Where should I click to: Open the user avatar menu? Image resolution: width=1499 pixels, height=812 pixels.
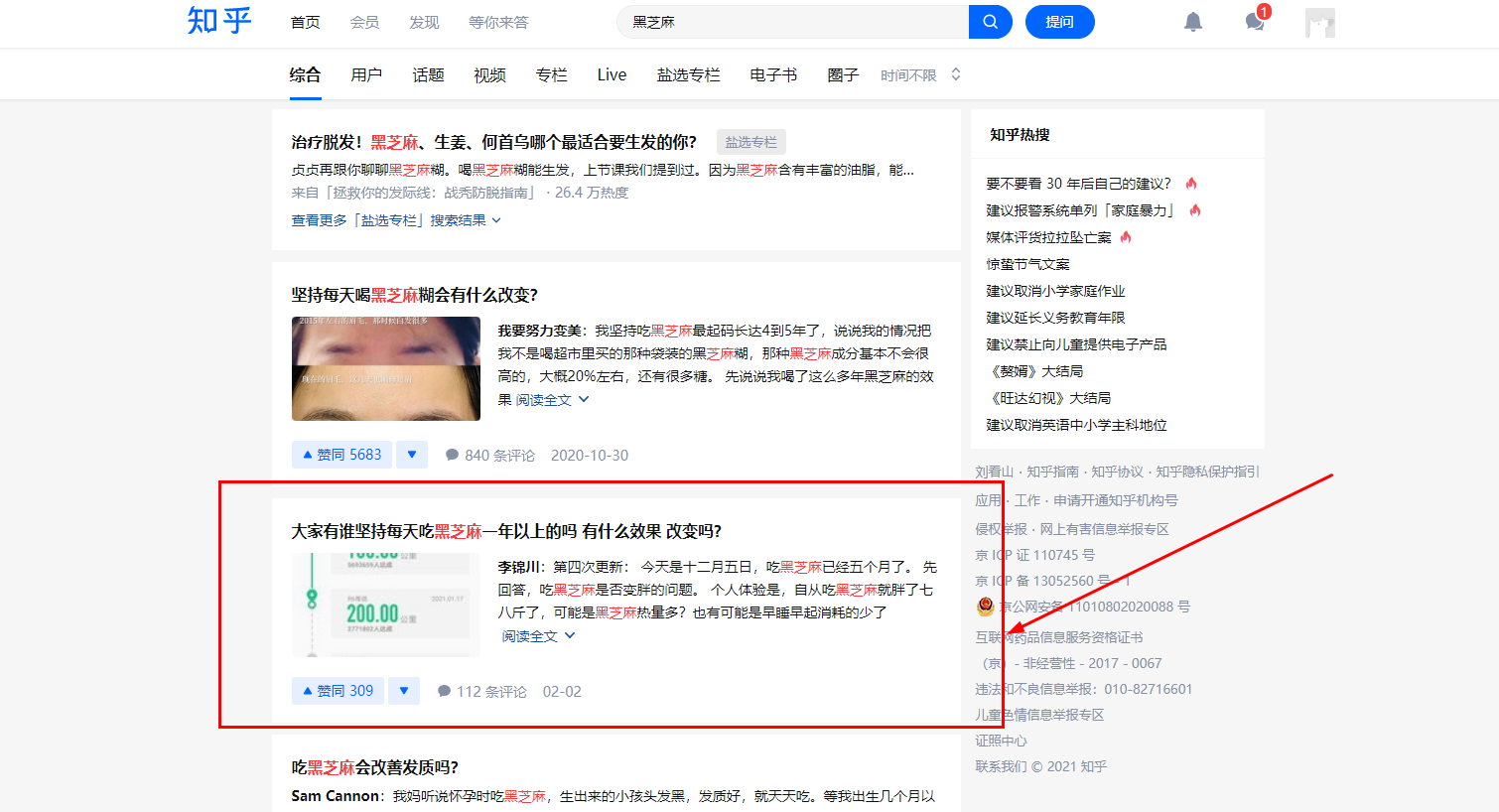coord(1320,22)
